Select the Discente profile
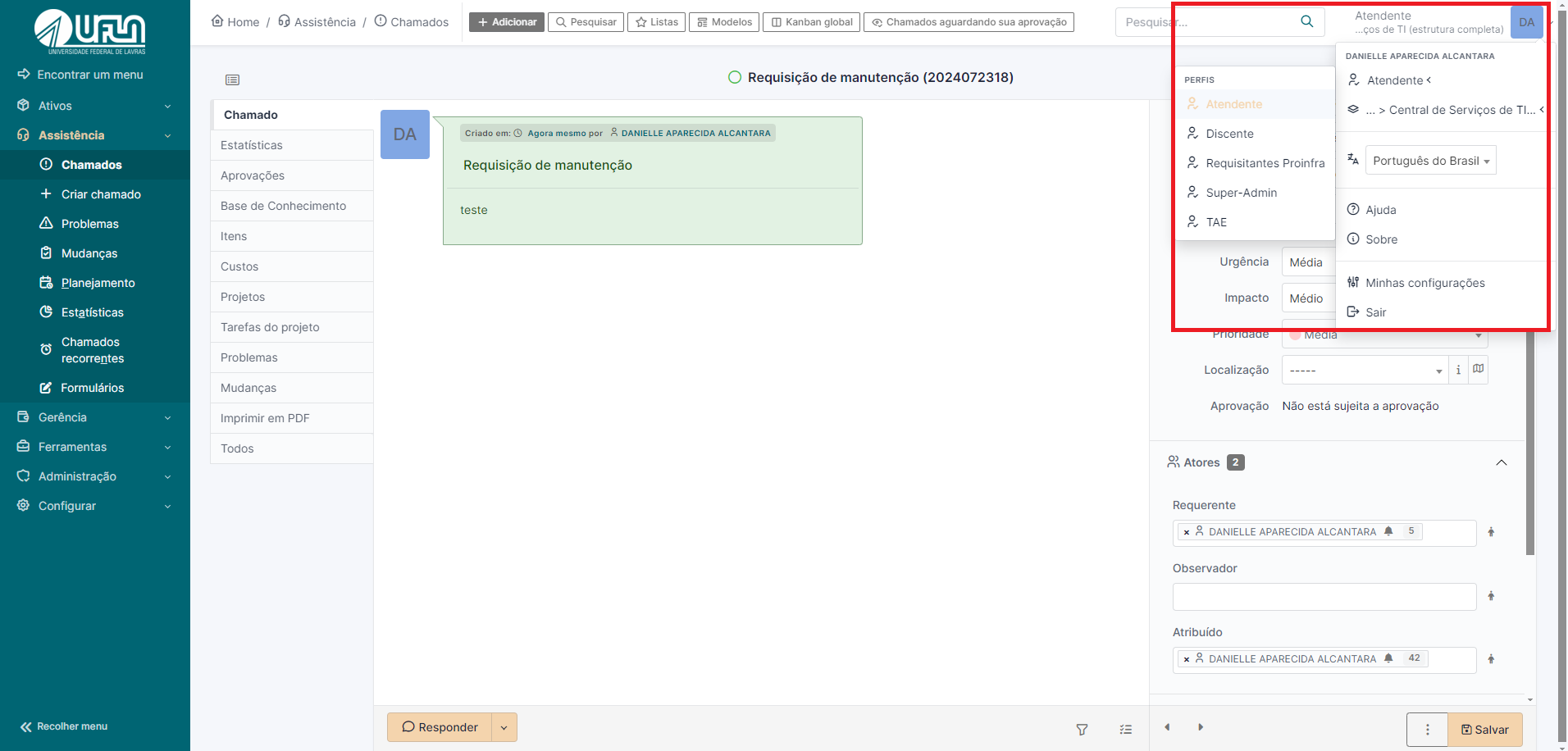 click(1255, 134)
